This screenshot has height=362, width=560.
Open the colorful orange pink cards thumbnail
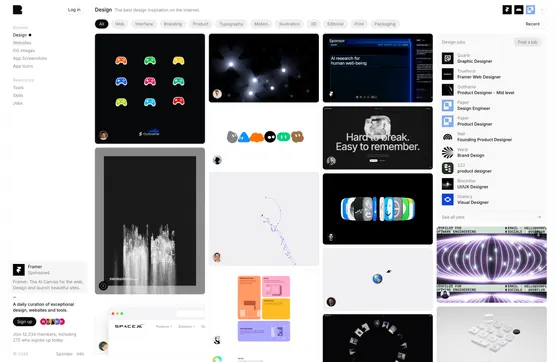point(264,309)
